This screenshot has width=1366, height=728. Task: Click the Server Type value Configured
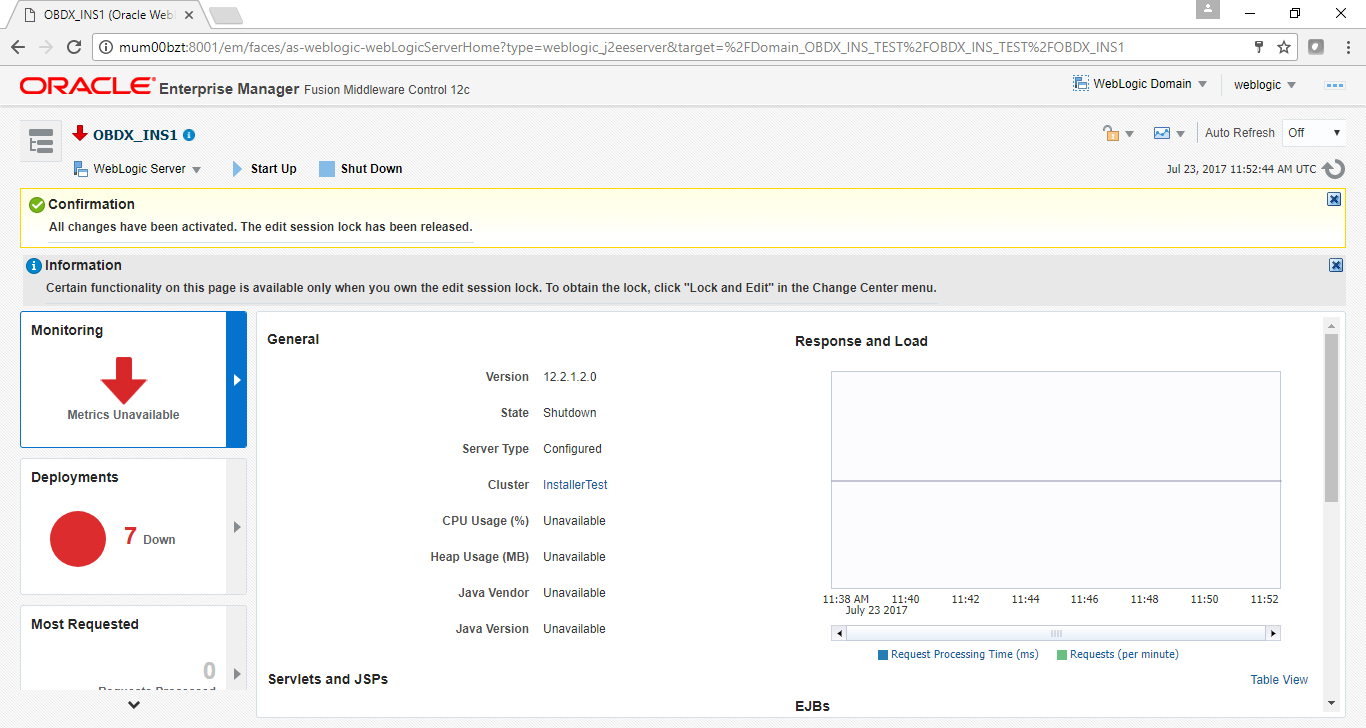[573, 449]
